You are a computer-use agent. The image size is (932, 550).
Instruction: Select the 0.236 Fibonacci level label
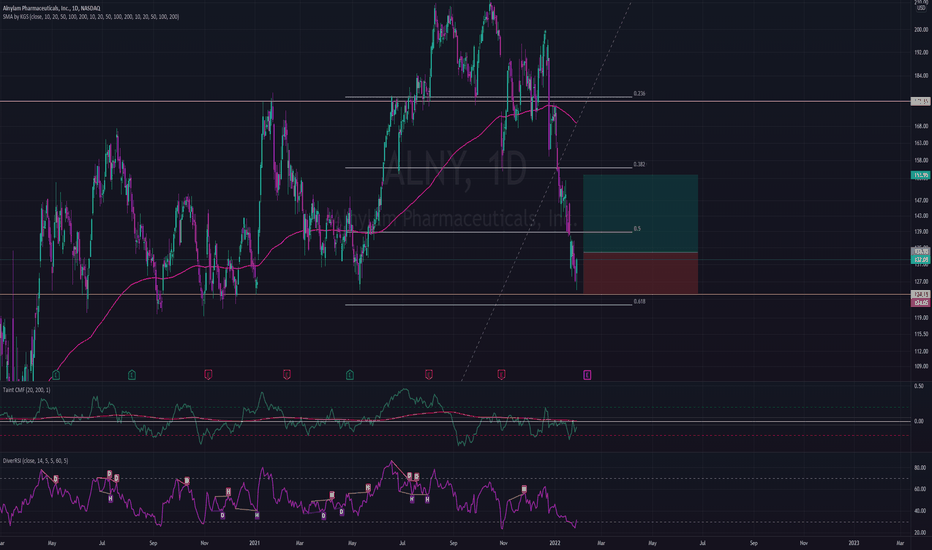point(639,93)
